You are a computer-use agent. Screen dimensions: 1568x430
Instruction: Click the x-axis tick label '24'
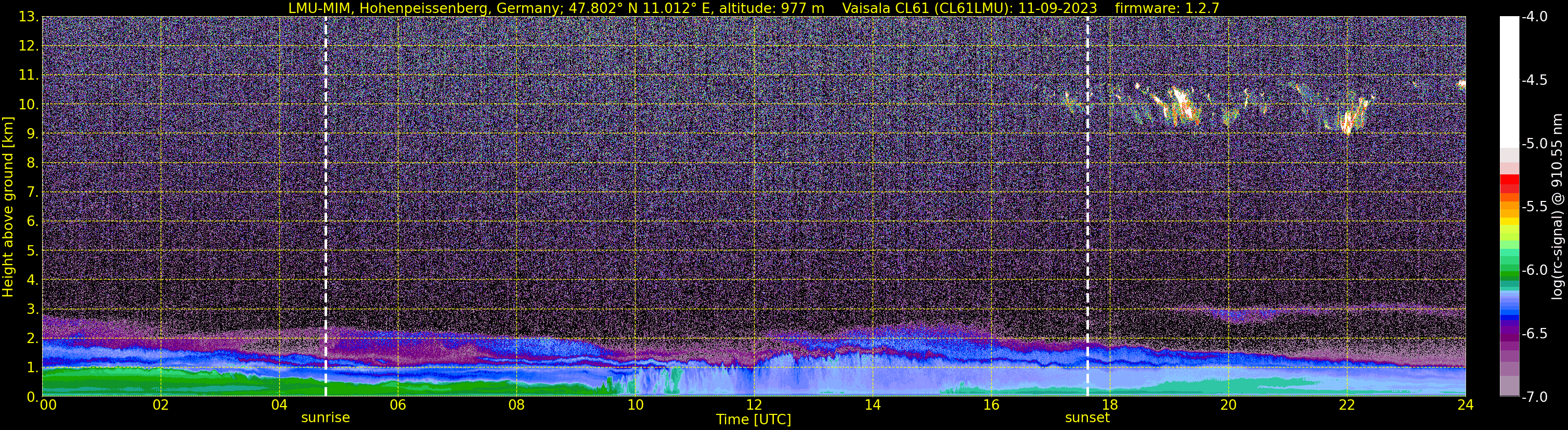tap(1466, 405)
